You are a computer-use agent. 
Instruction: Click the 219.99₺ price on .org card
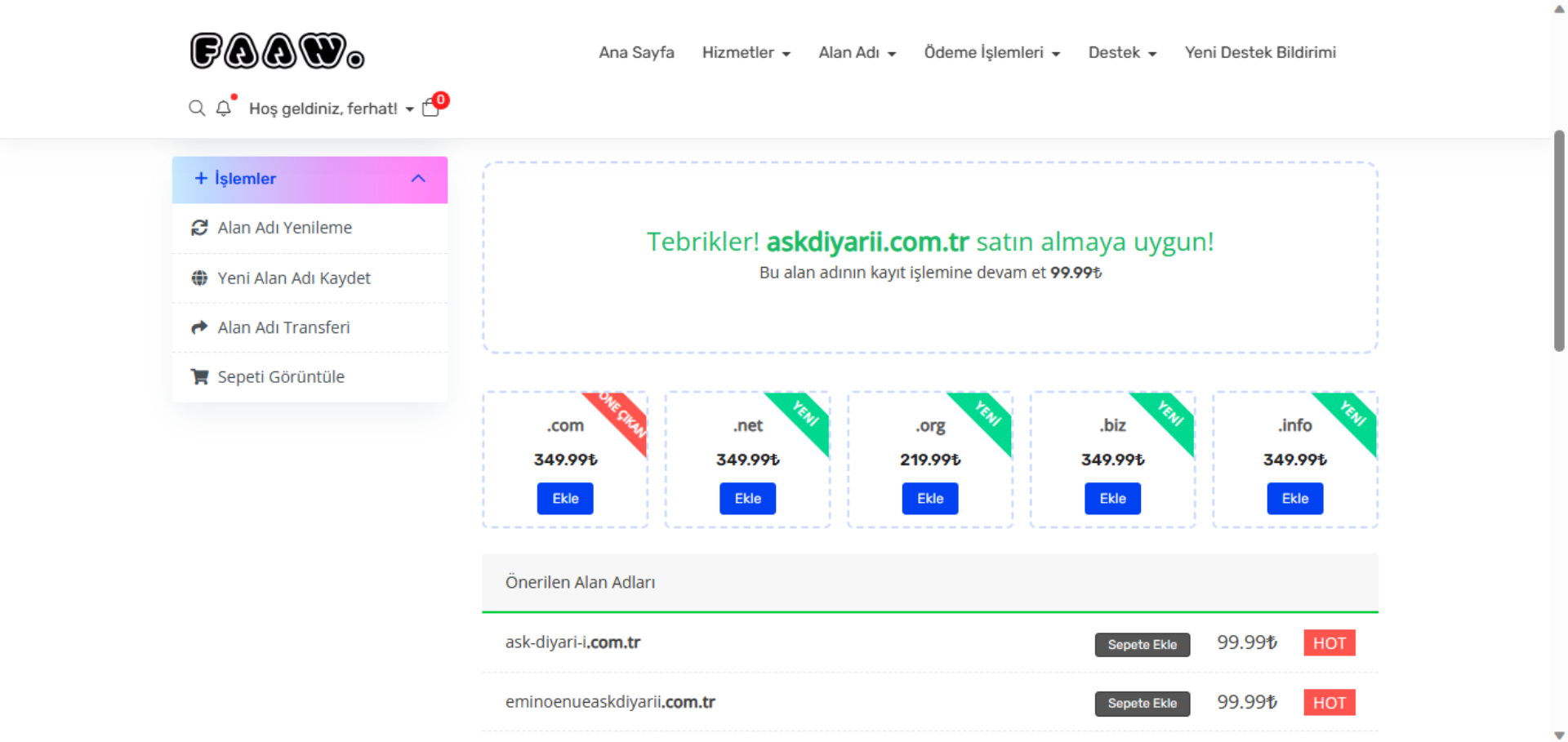(930, 460)
